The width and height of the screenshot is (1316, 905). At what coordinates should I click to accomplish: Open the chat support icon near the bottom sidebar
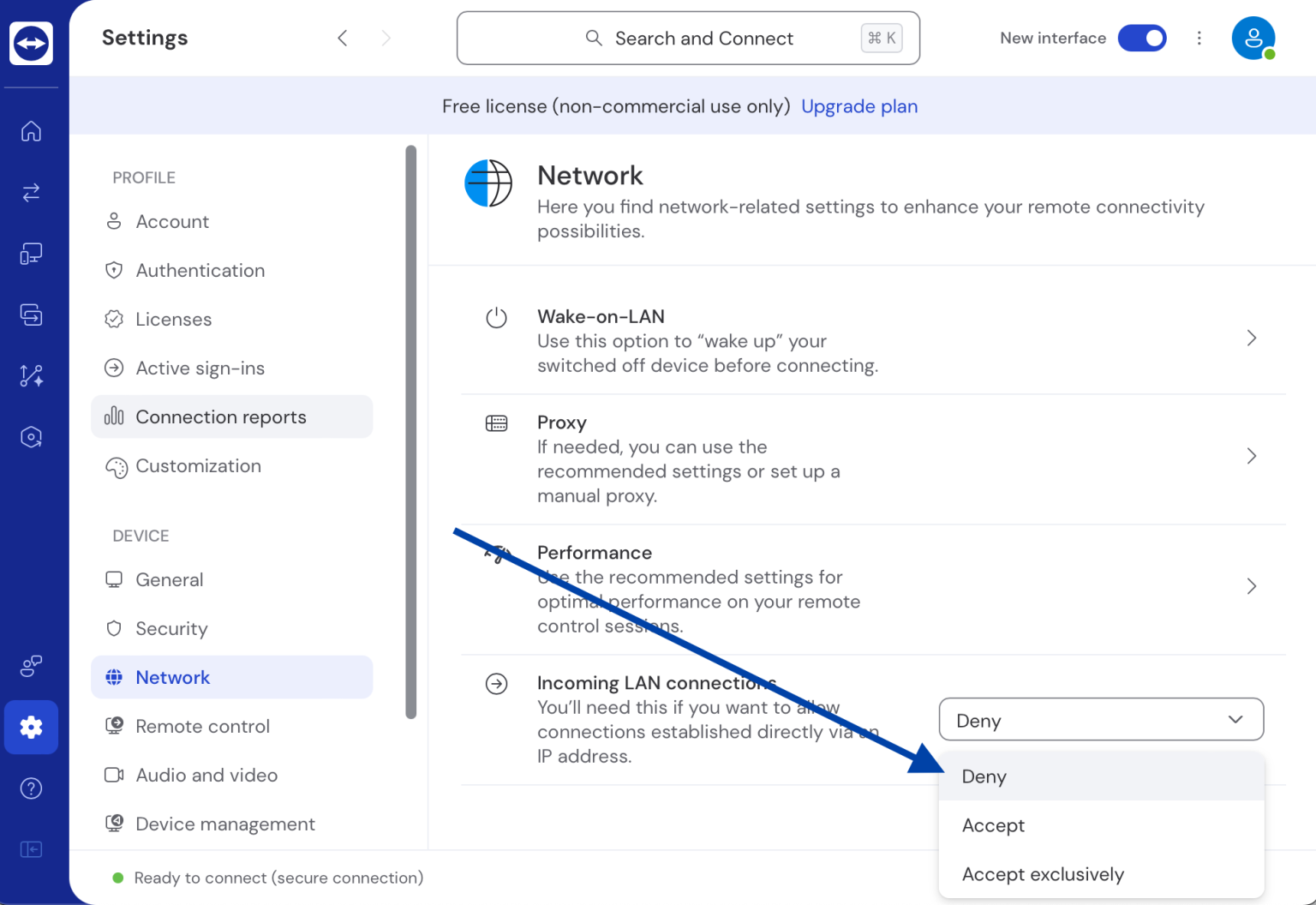pos(31,666)
